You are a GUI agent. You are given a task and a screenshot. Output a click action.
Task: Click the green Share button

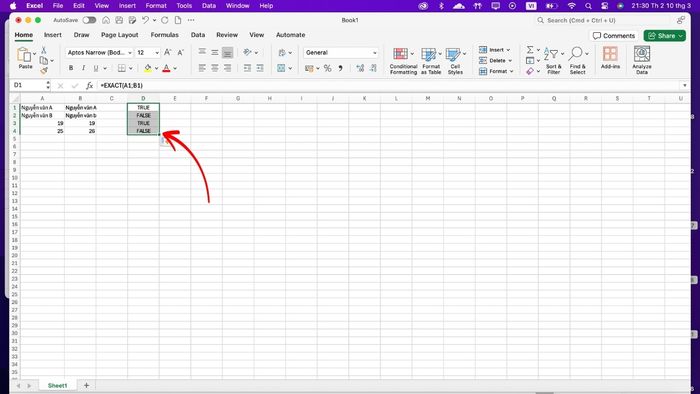(665, 36)
